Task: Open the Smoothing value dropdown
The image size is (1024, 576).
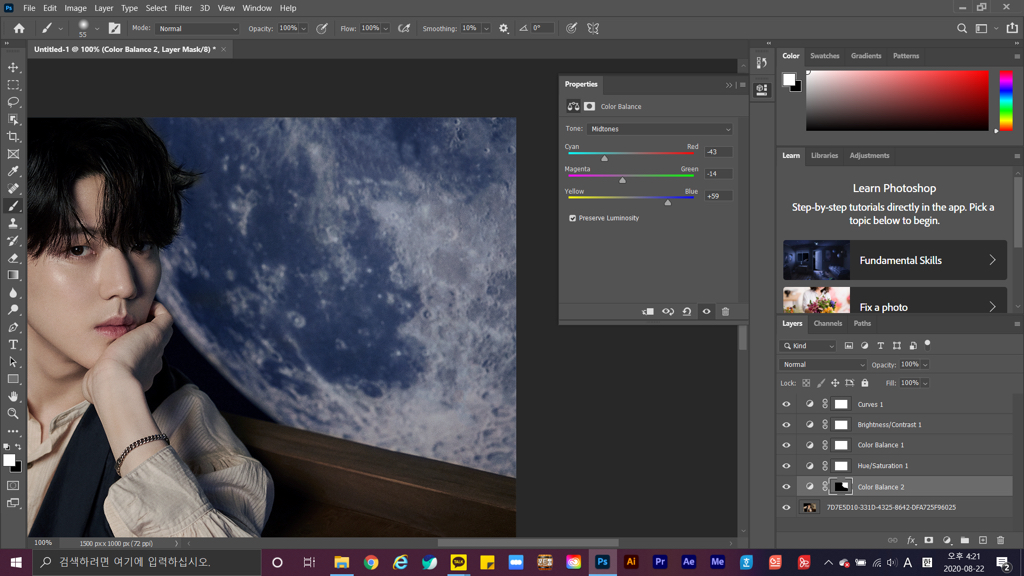Action: [486, 28]
